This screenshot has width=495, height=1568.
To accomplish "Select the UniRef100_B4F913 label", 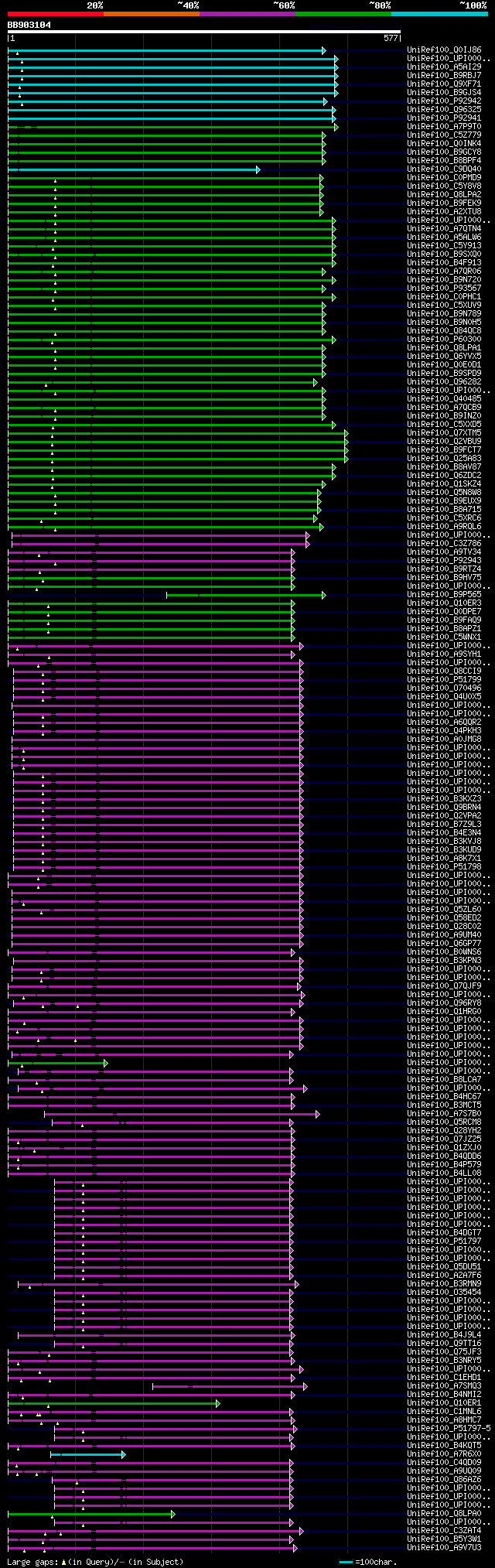I will [444, 263].
